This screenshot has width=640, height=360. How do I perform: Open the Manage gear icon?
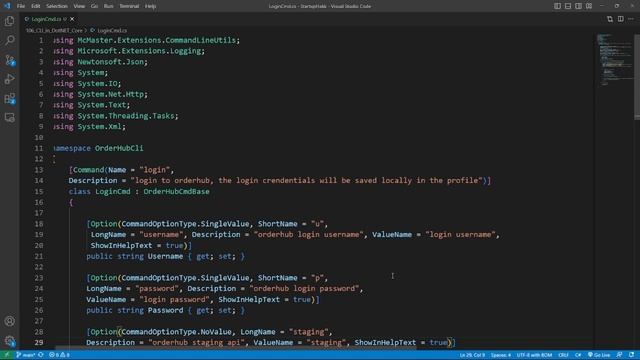[x=9, y=340]
